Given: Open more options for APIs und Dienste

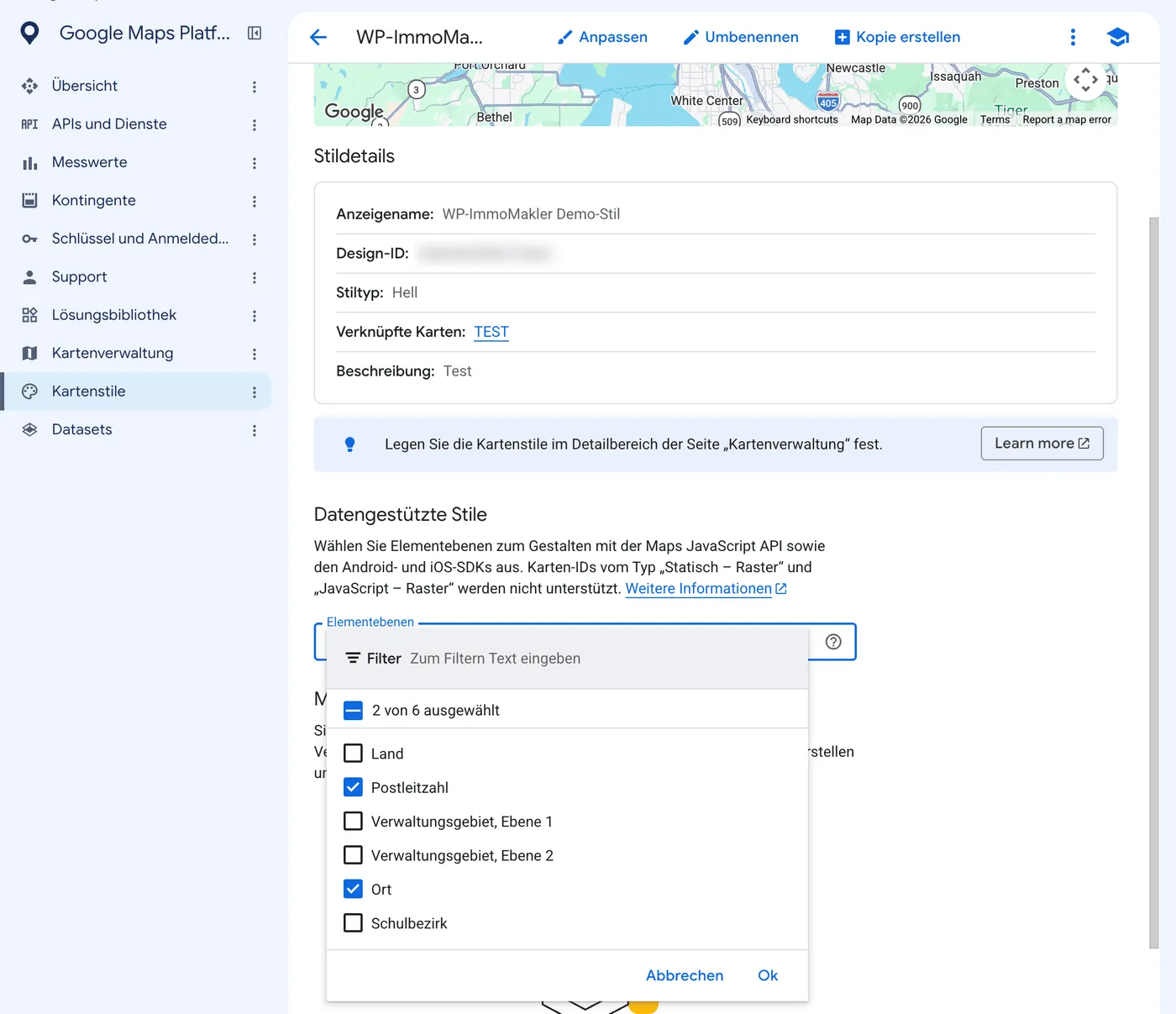Looking at the screenshot, I should [x=255, y=124].
